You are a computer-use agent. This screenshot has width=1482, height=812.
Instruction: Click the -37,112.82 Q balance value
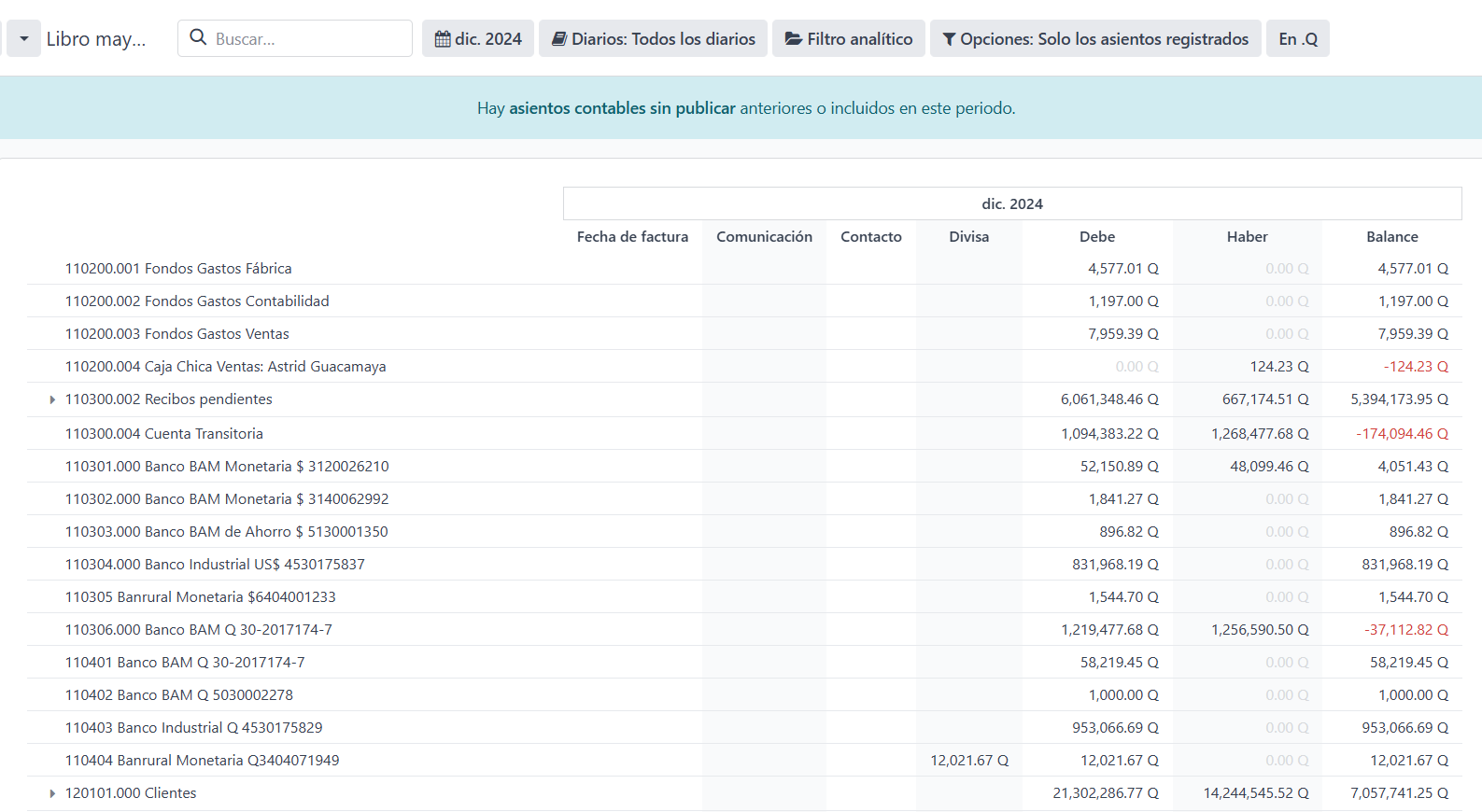click(x=1406, y=630)
